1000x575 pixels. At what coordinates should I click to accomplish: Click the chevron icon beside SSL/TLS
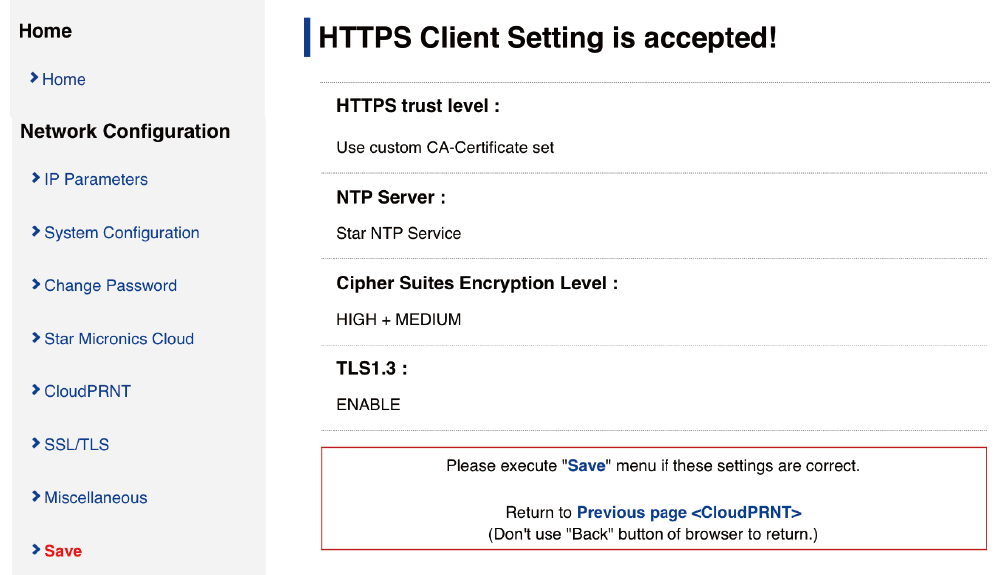tap(36, 444)
